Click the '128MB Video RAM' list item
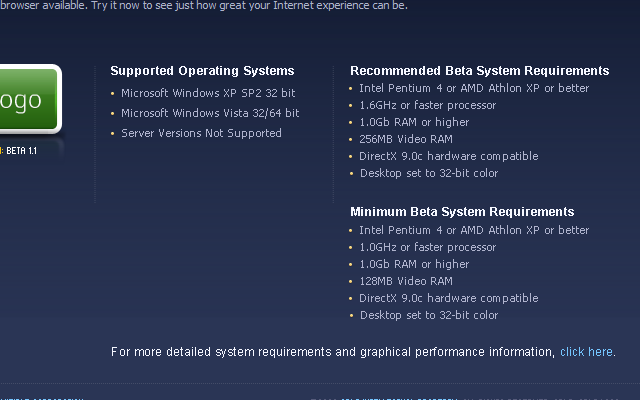This screenshot has height=400, width=640. [x=406, y=281]
